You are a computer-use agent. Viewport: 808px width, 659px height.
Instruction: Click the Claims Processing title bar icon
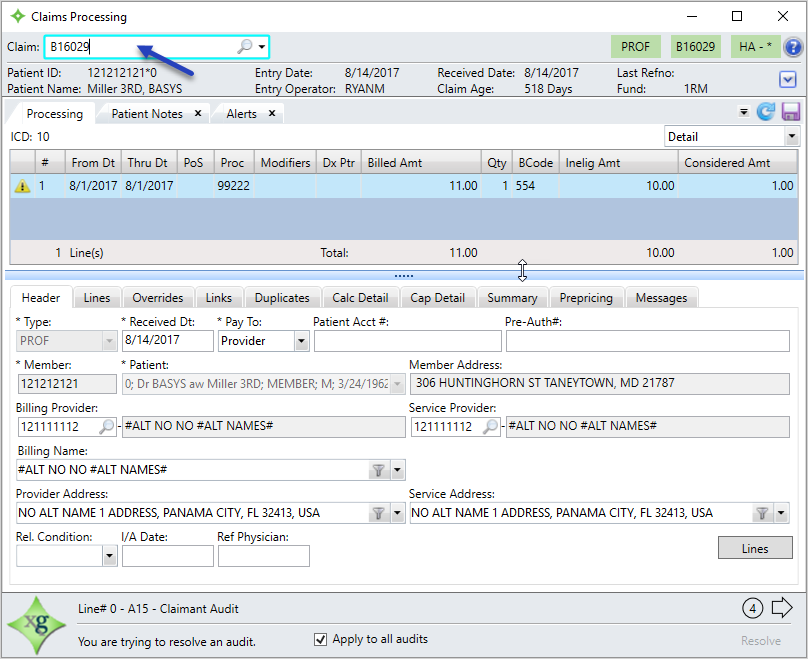(18, 16)
